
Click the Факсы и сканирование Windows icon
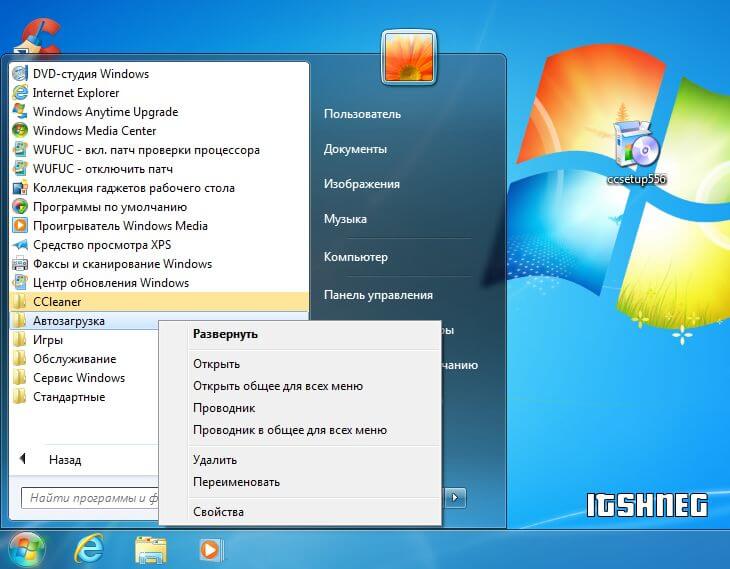pyautogui.click(x=20, y=264)
